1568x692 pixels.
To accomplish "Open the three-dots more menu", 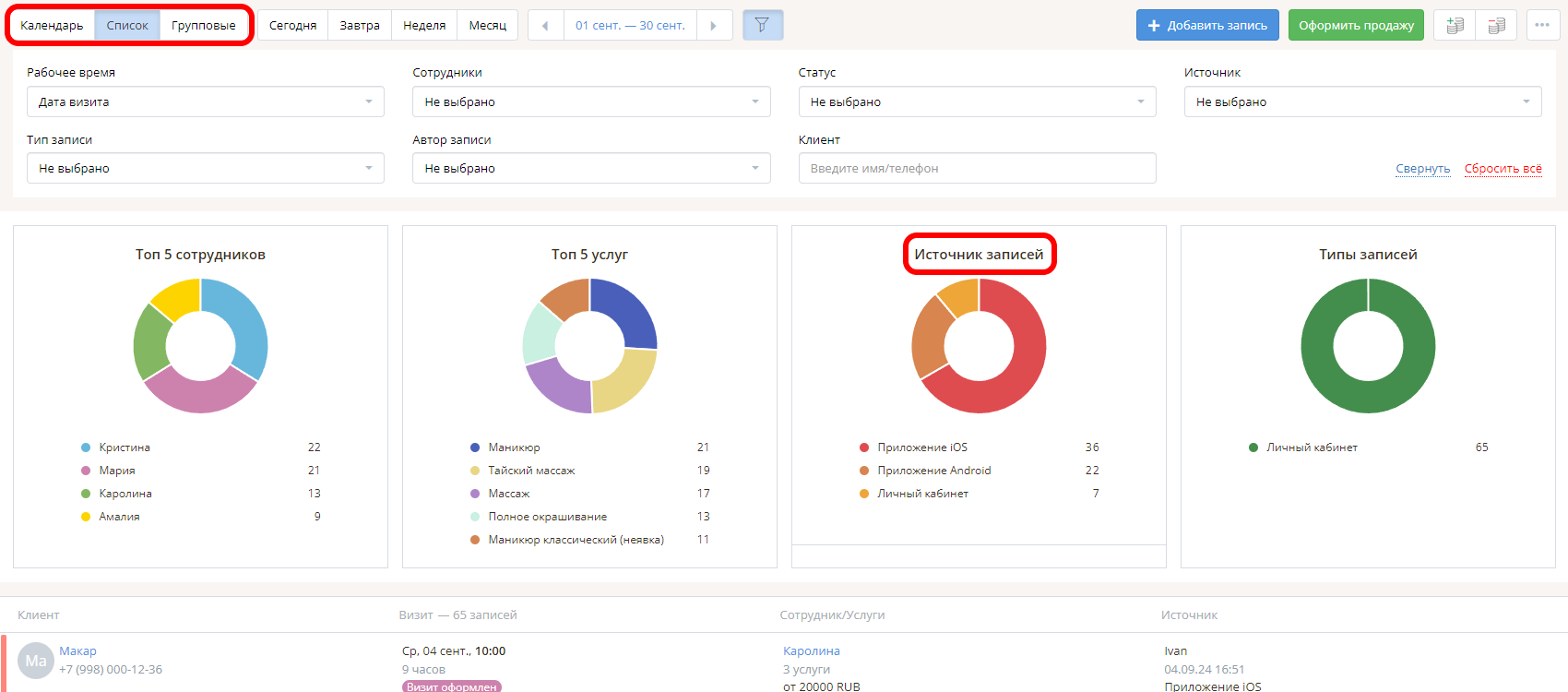I will (1542, 25).
